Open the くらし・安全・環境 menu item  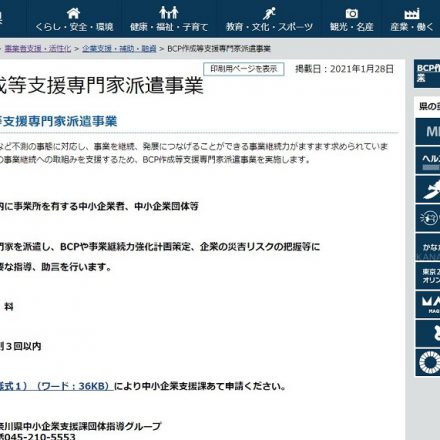click(74, 27)
